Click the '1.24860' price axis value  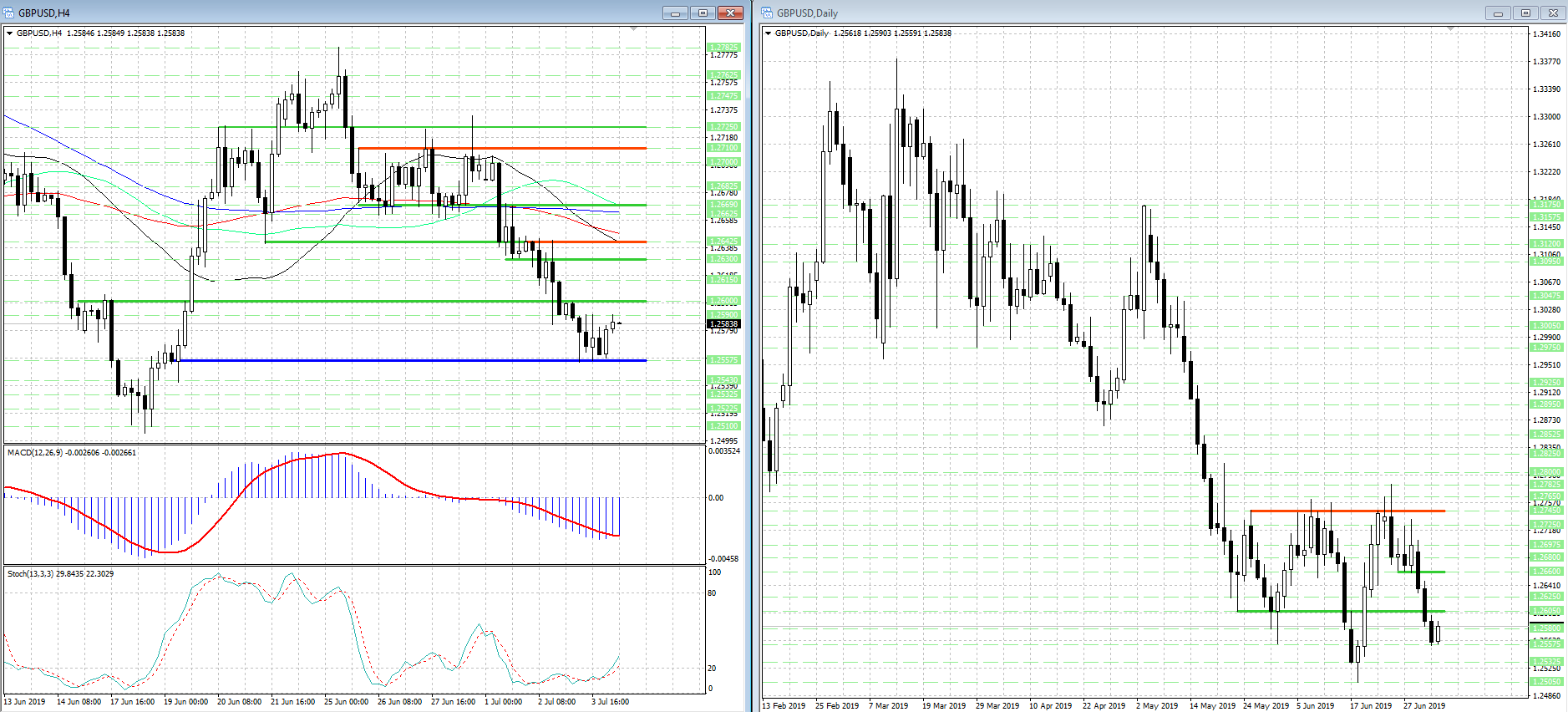pyautogui.click(x=1547, y=696)
